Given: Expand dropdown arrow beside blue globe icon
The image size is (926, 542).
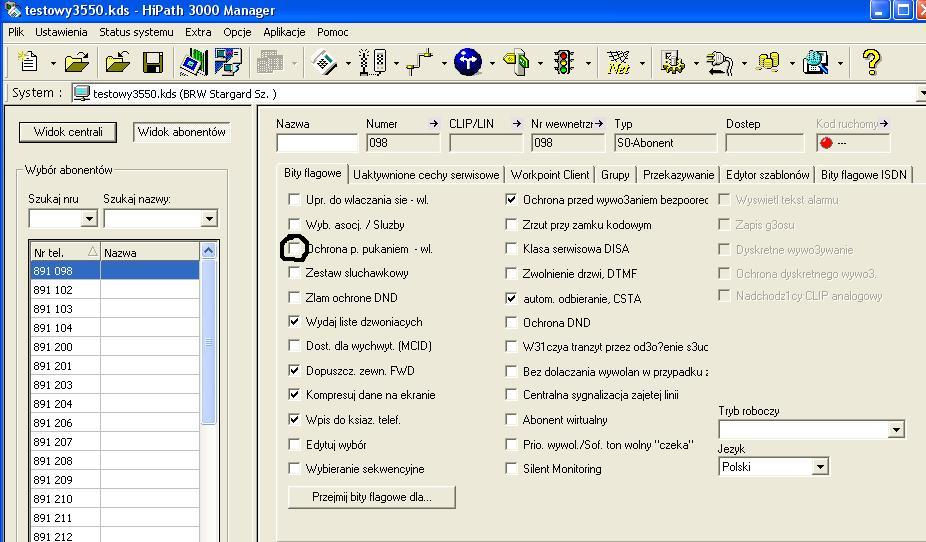Looking at the screenshot, I should (x=492, y=63).
